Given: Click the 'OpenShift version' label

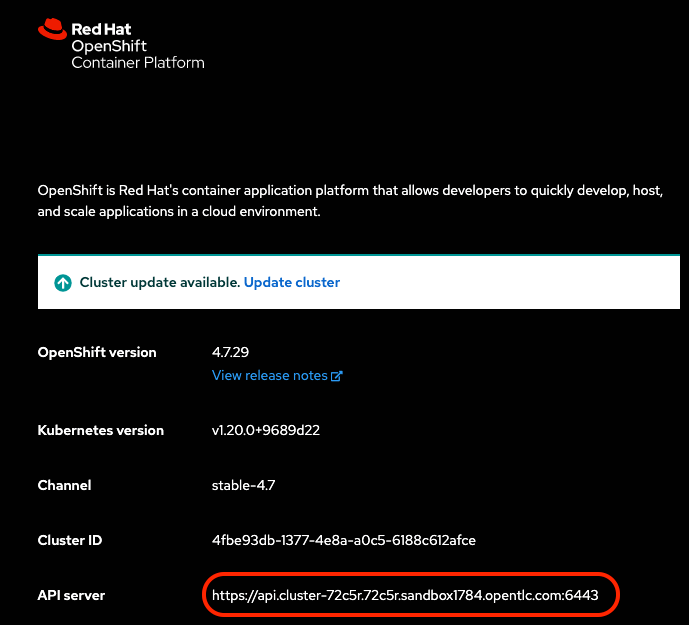Looking at the screenshot, I should [x=97, y=353].
